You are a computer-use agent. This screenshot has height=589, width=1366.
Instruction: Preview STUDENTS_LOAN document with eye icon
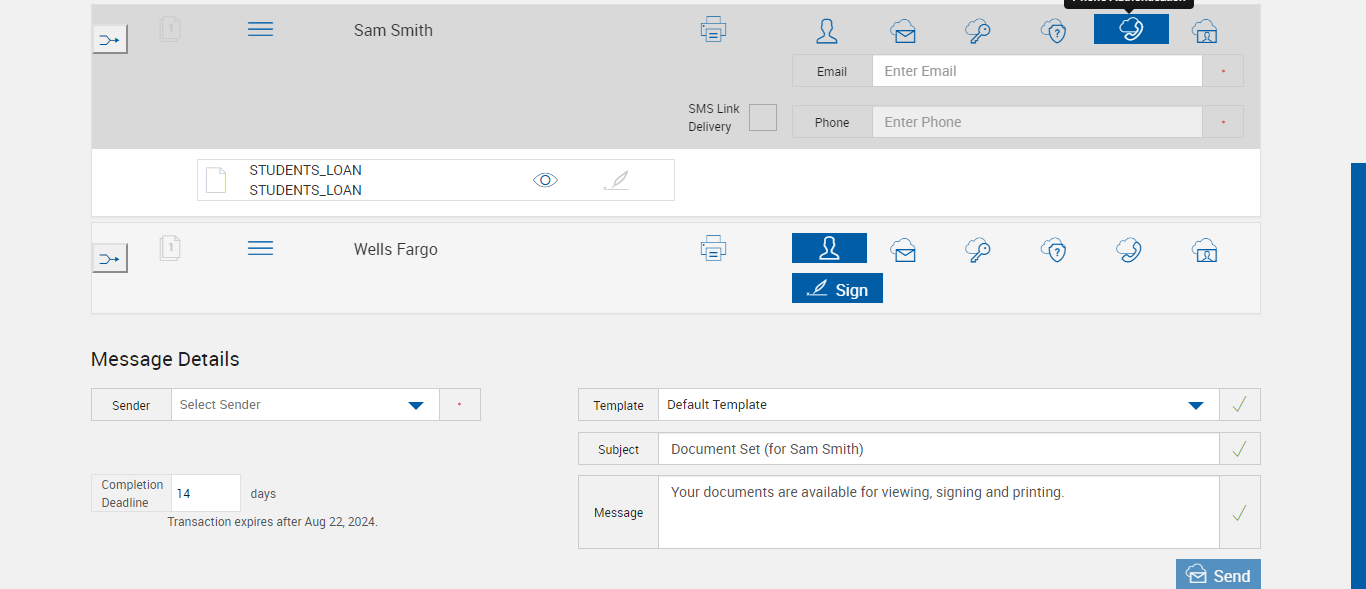pos(545,180)
